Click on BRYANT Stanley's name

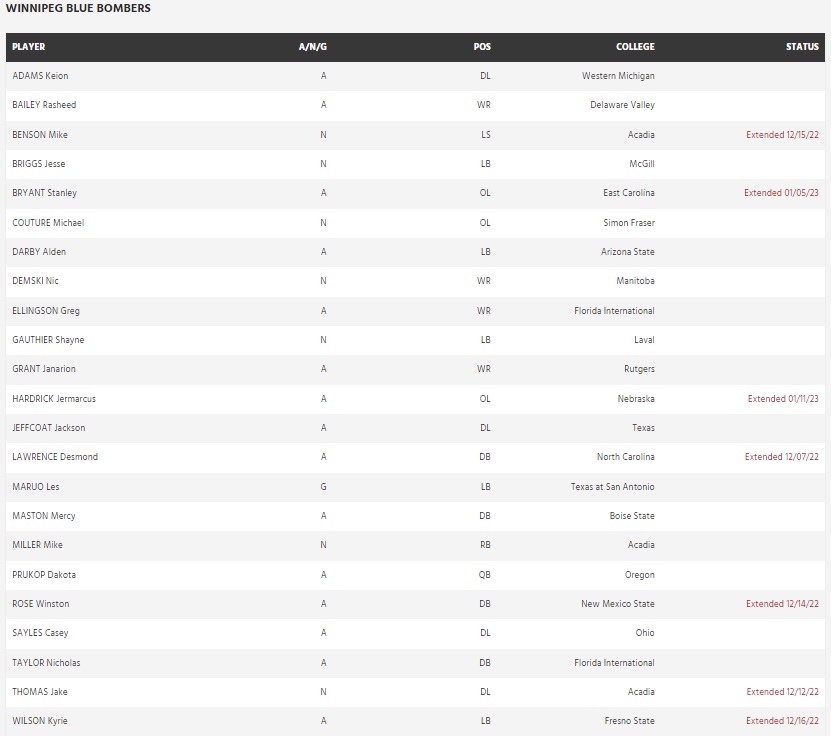44,193
